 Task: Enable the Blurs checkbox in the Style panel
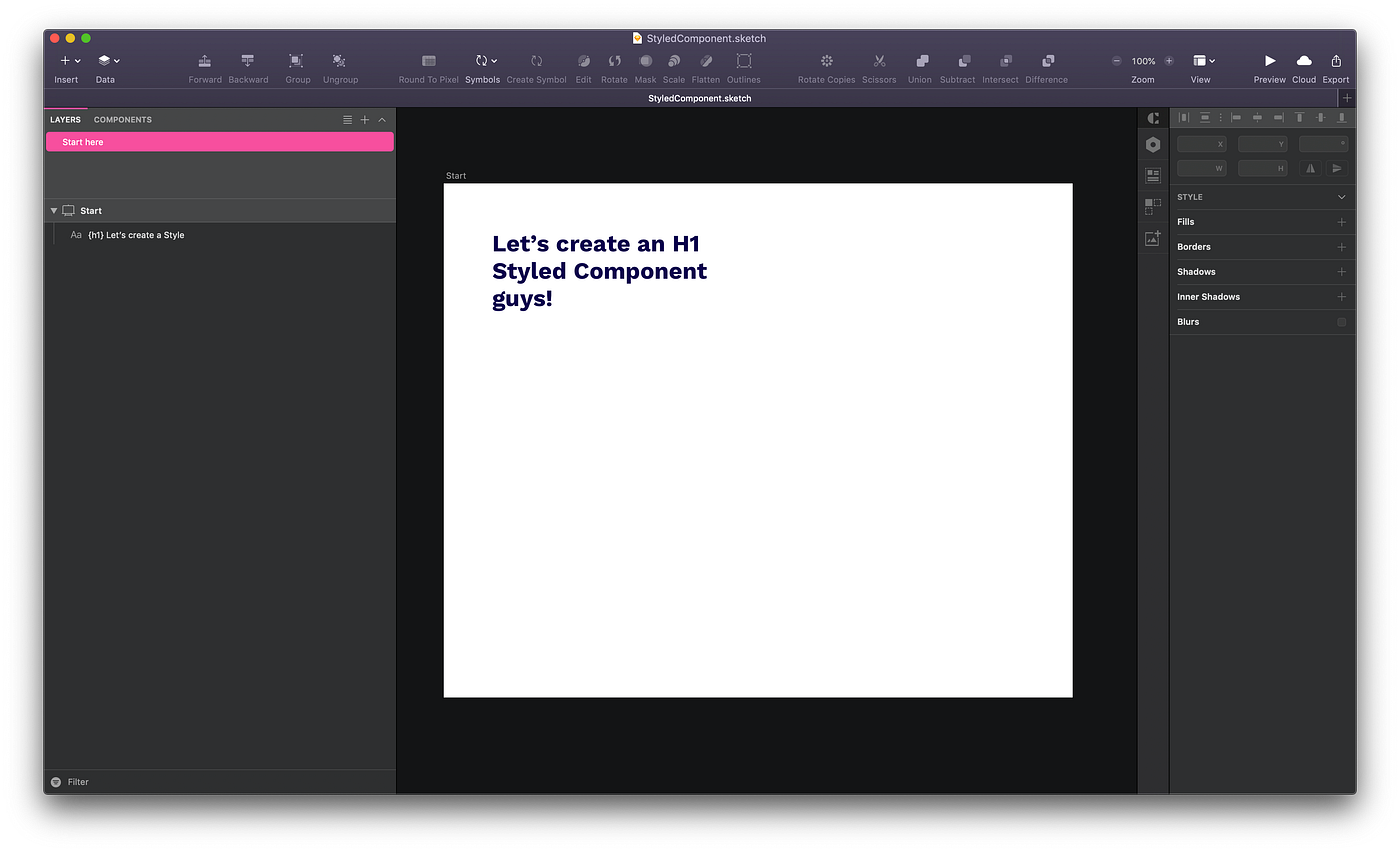point(1341,321)
